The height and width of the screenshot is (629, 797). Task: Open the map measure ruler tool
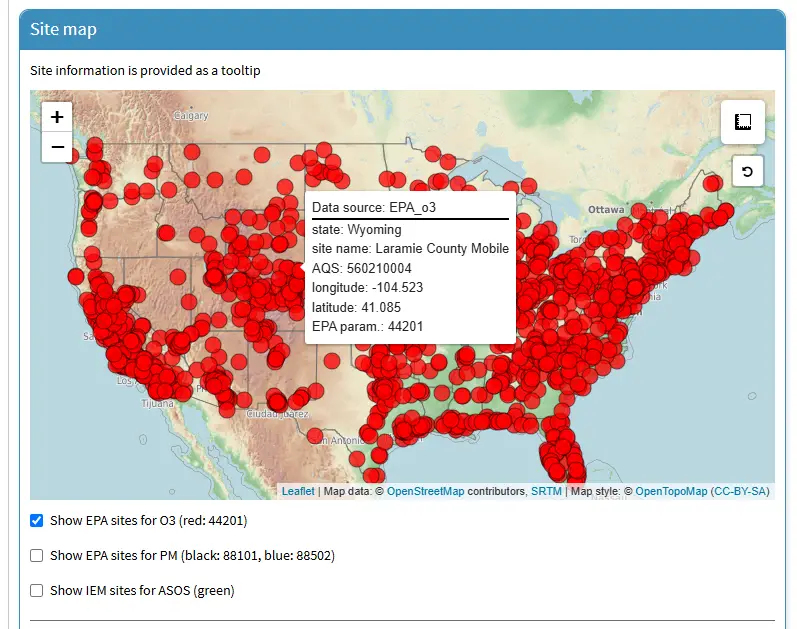pos(742,122)
